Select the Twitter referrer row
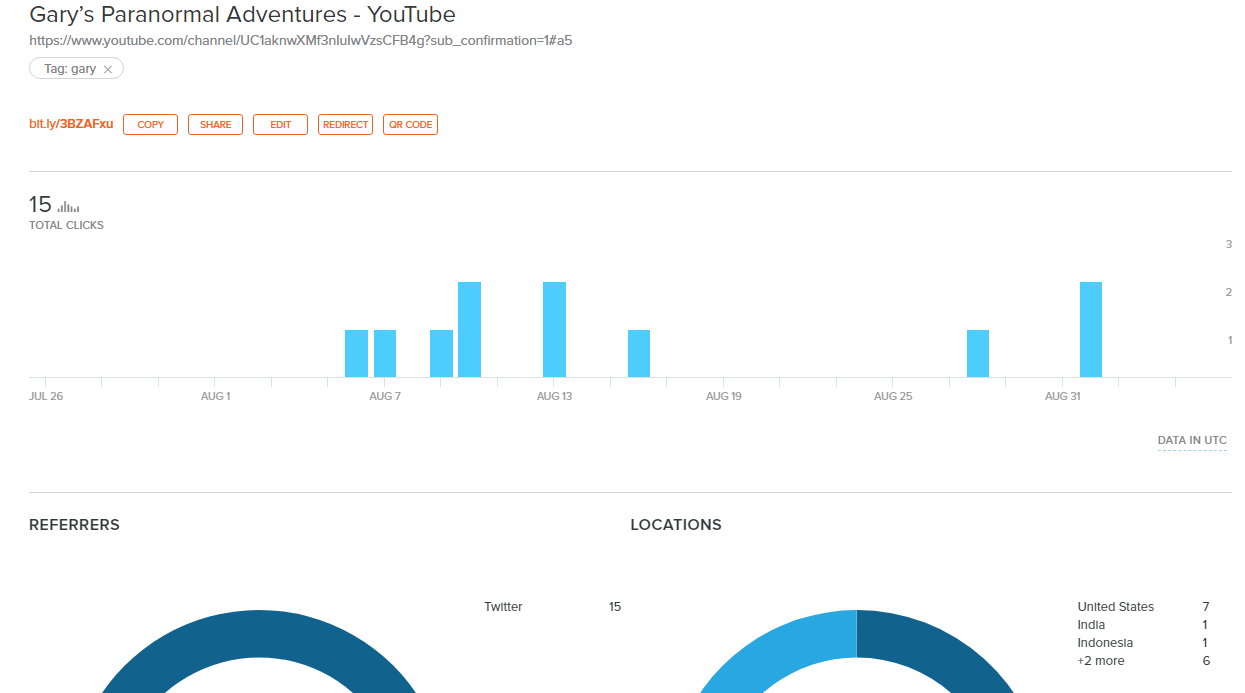This screenshot has height=693, width=1245. tap(552, 607)
